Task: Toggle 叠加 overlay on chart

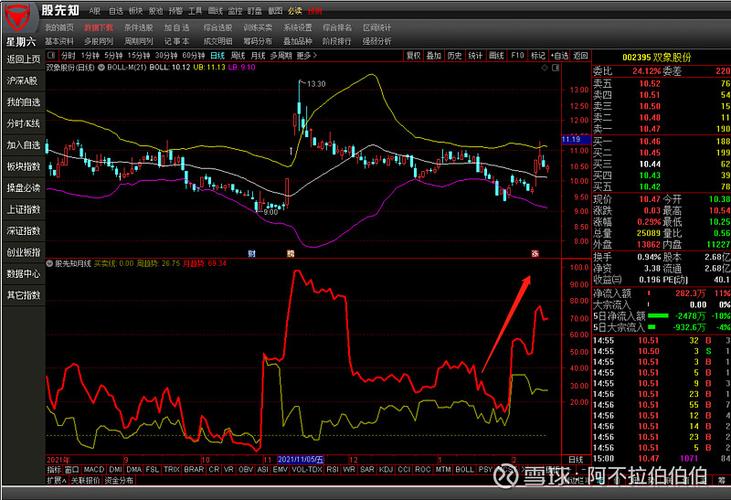Action: [x=434, y=56]
